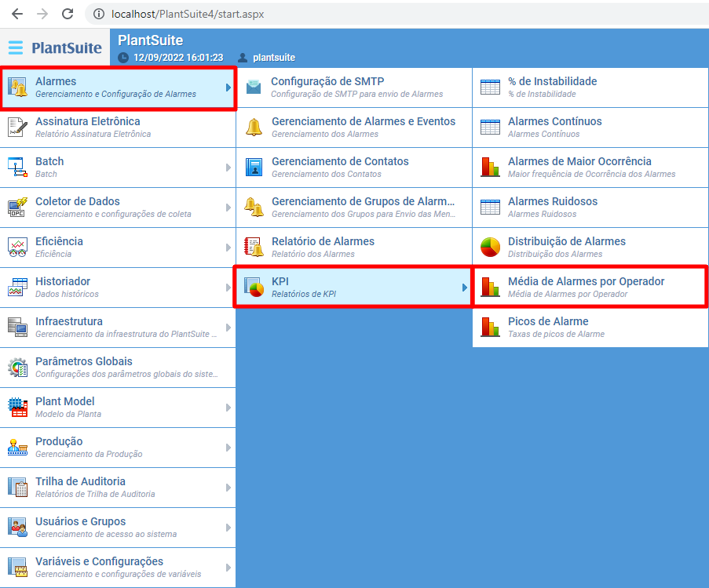Click the browser back arrow
Image resolution: width=709 pixels, height=588 pixels.
[x=17, y=14]
